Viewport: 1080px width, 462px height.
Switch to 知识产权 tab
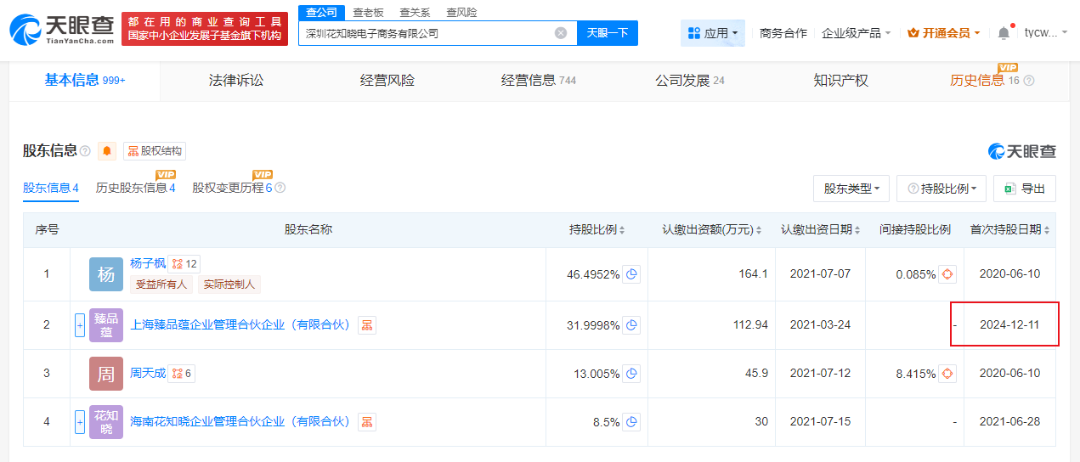840,81
